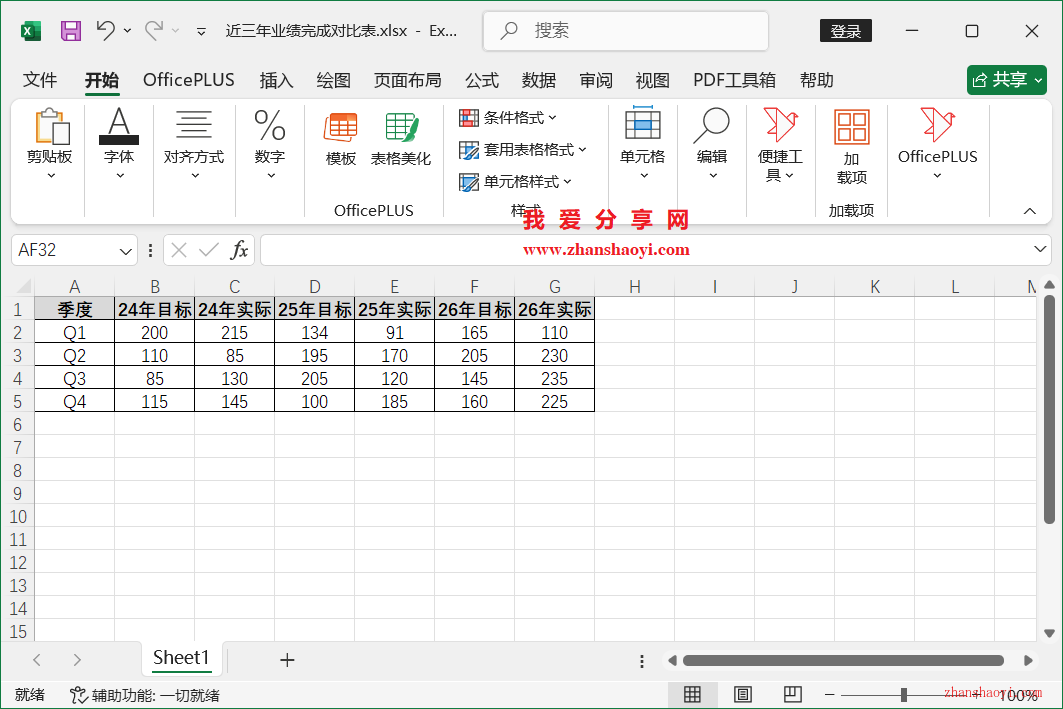Image resolution: width=1063 pixels, height=709 pixels.
Task: Open the 单元格 cells group
Action: [x=643, y=144]
